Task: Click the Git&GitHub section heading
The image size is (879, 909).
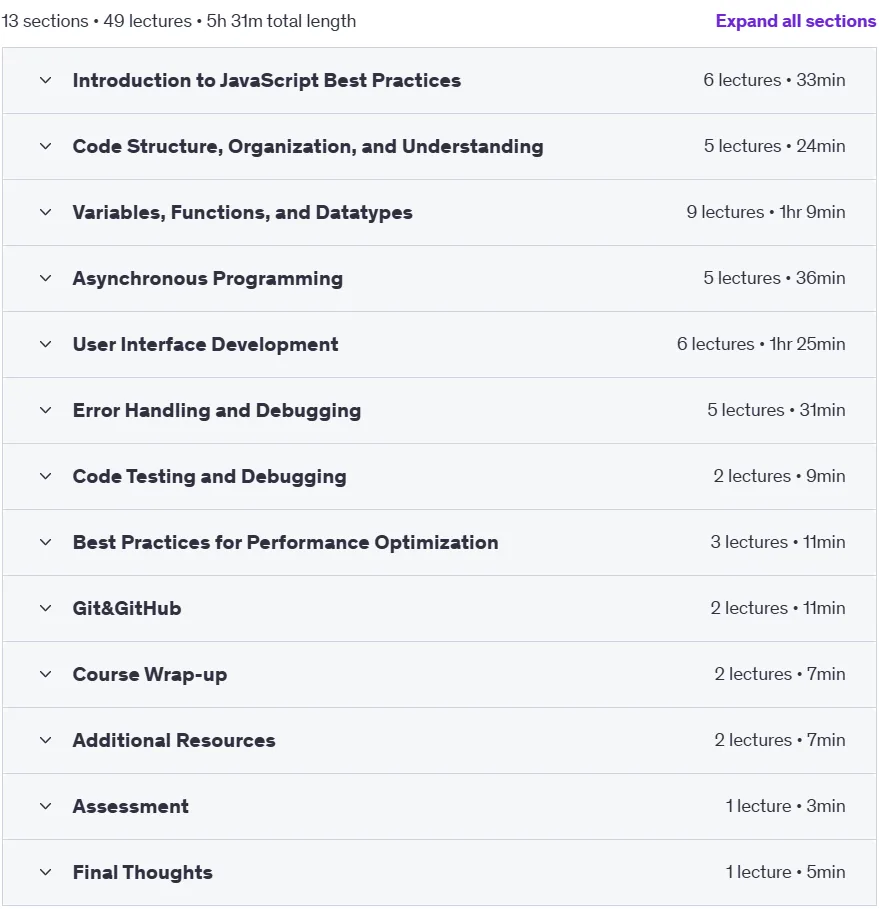Action: pos(127,609)
